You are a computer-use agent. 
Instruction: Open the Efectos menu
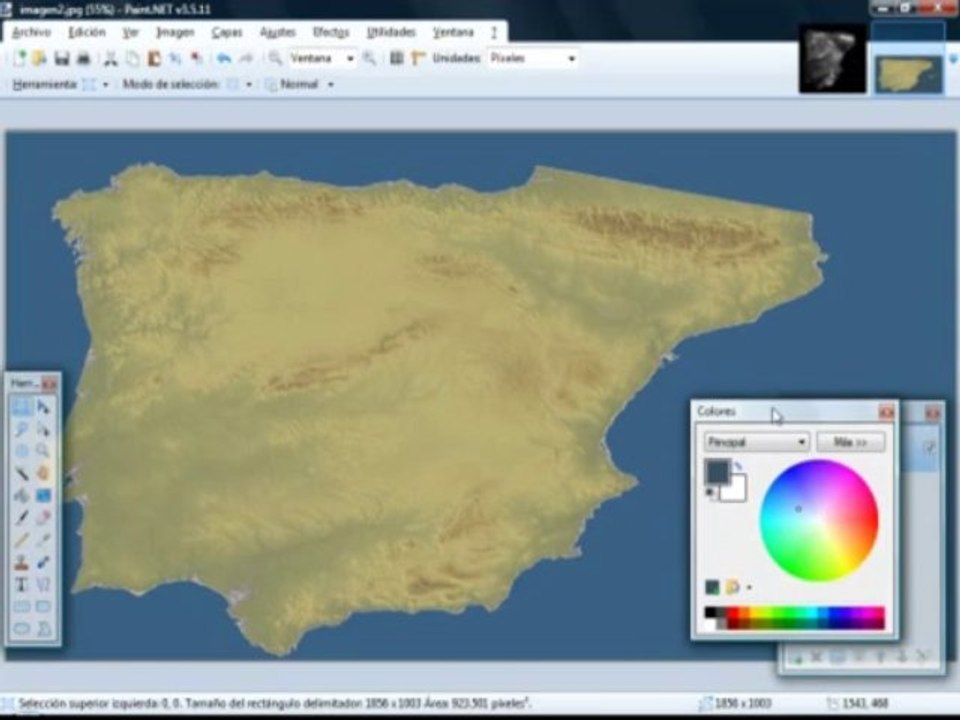331,32
